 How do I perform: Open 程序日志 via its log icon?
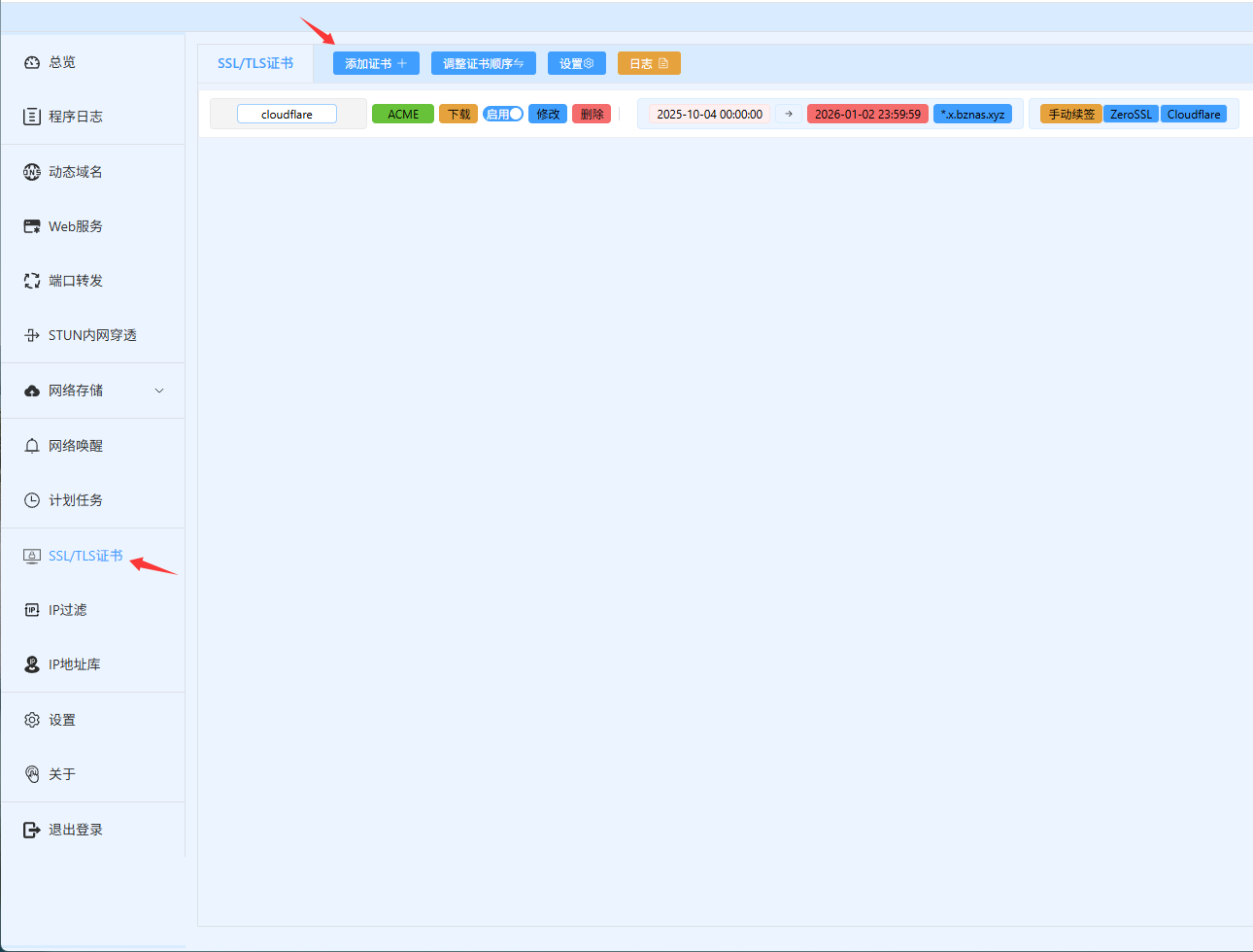32,117
